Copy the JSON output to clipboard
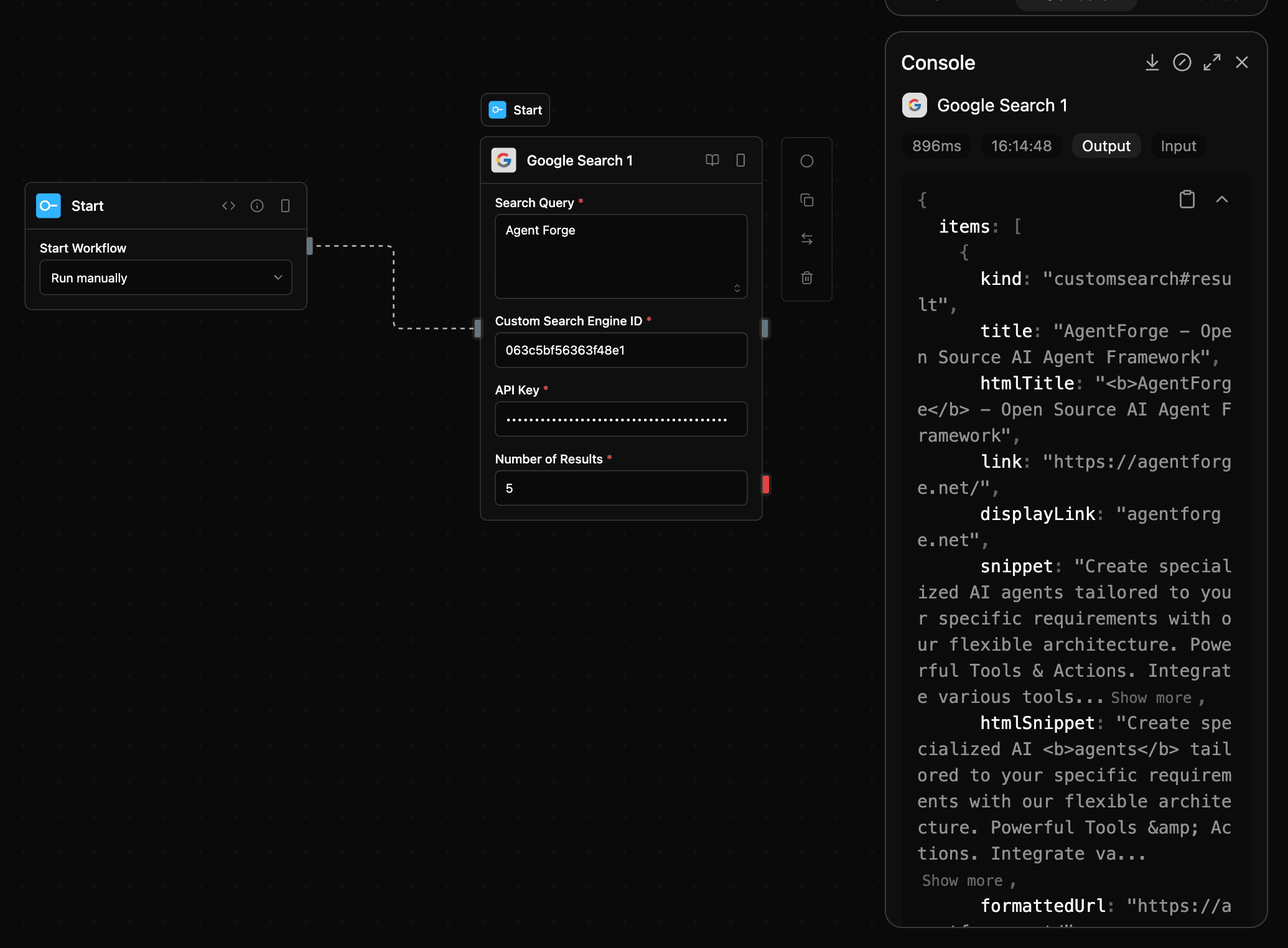This screenshot has width=1288, height=948. click(1187, 199)
